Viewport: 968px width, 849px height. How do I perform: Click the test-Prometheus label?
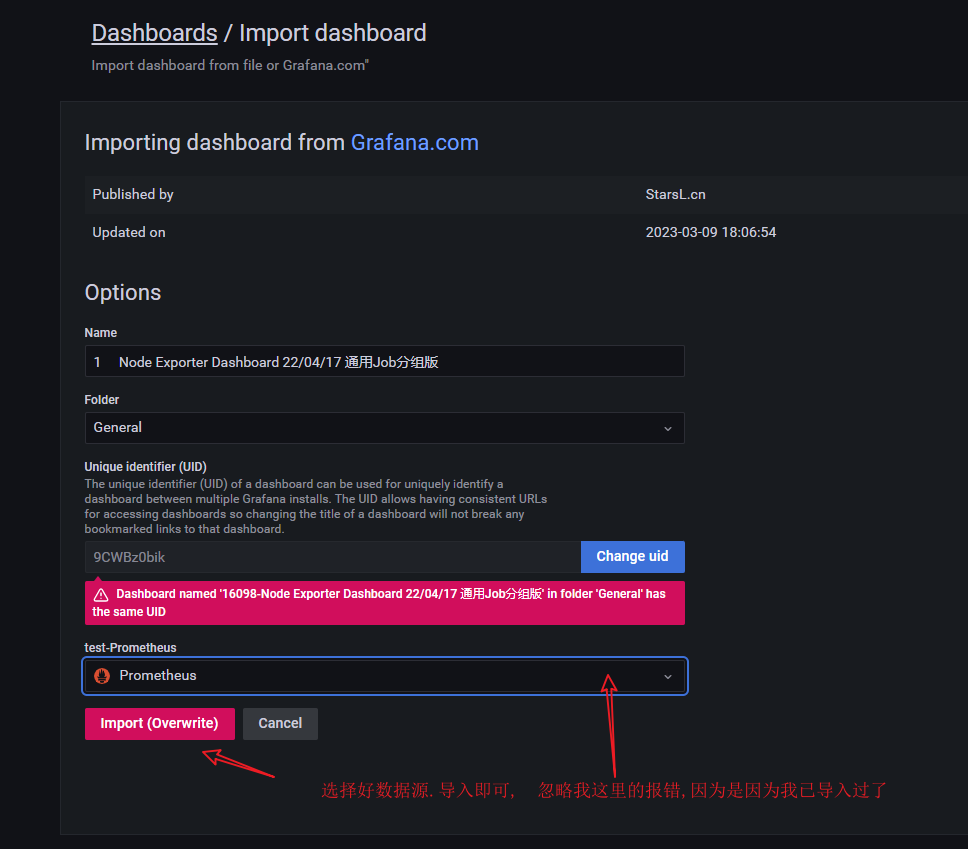(x=130, y=648)
